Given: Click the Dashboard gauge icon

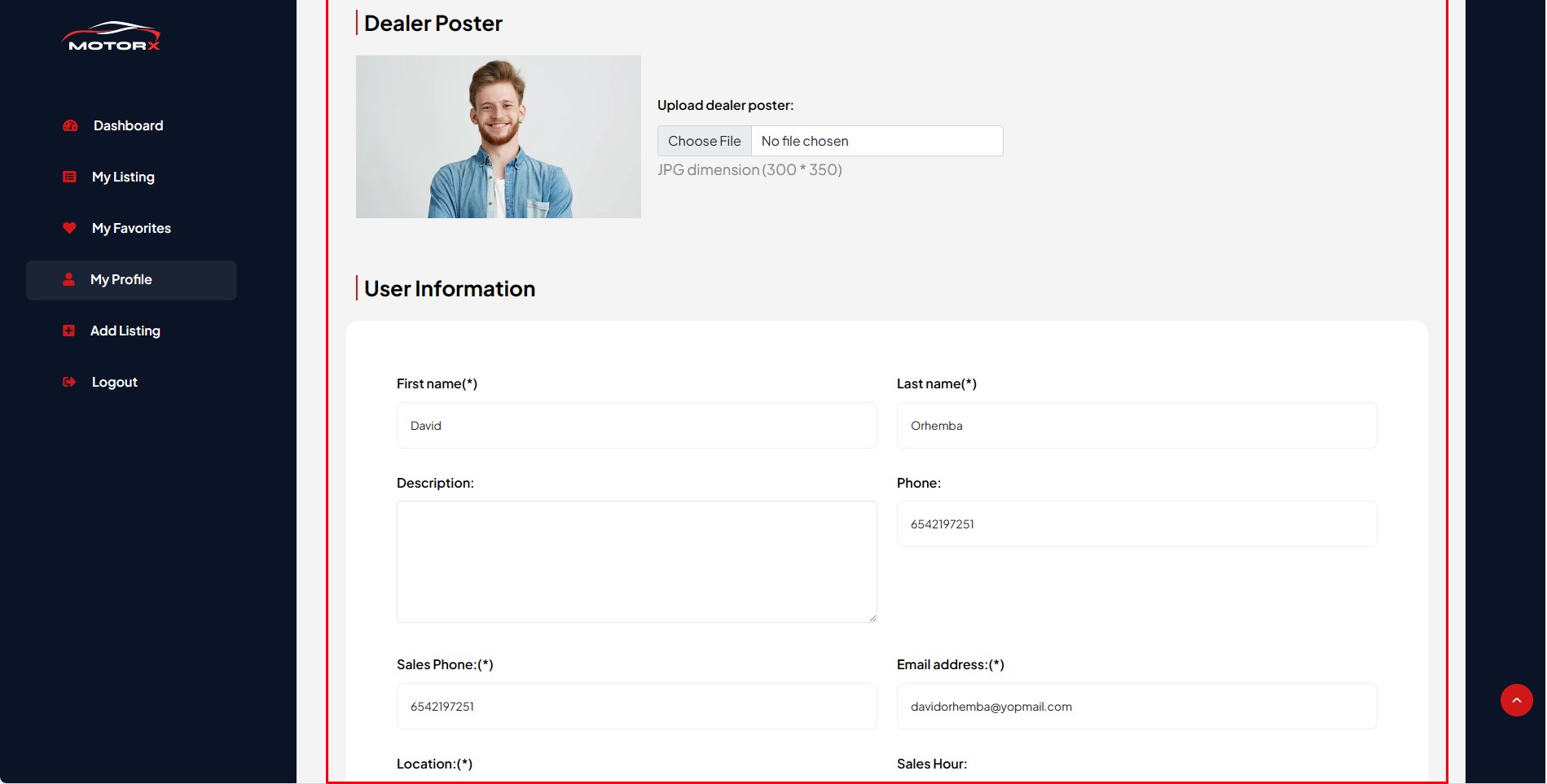Looking at the screenshot, I should click(x=70, y=125).
